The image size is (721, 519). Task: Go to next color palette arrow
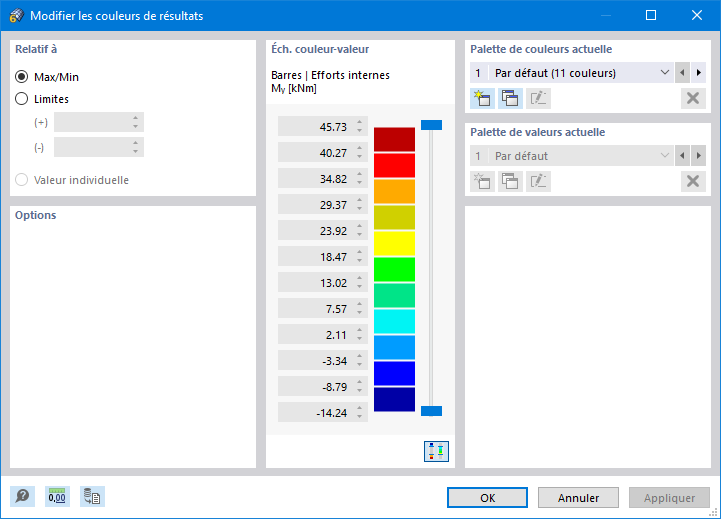(698, 73)
